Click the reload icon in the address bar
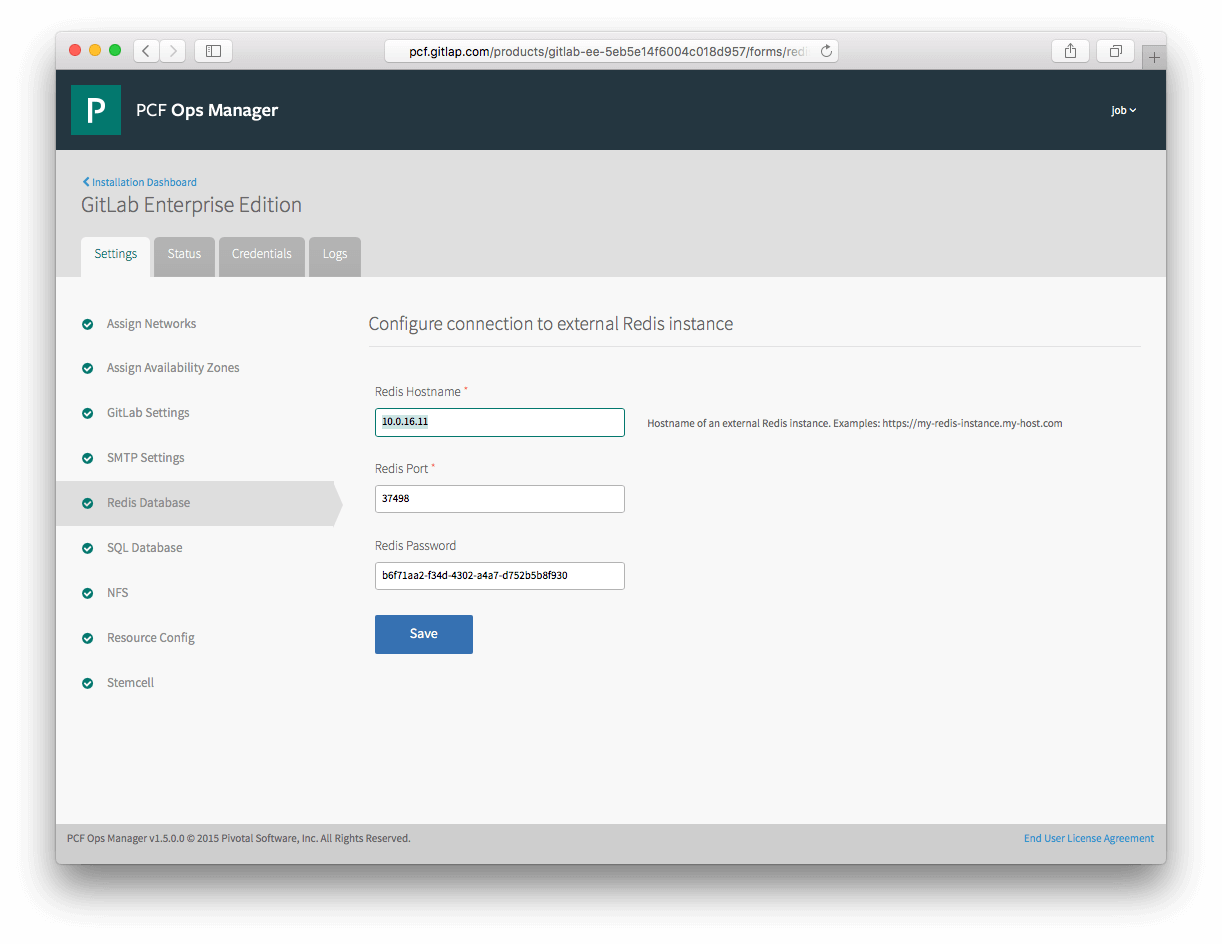Image resolution: width=1222 pixels, height=944 pixels. point(826,50)
